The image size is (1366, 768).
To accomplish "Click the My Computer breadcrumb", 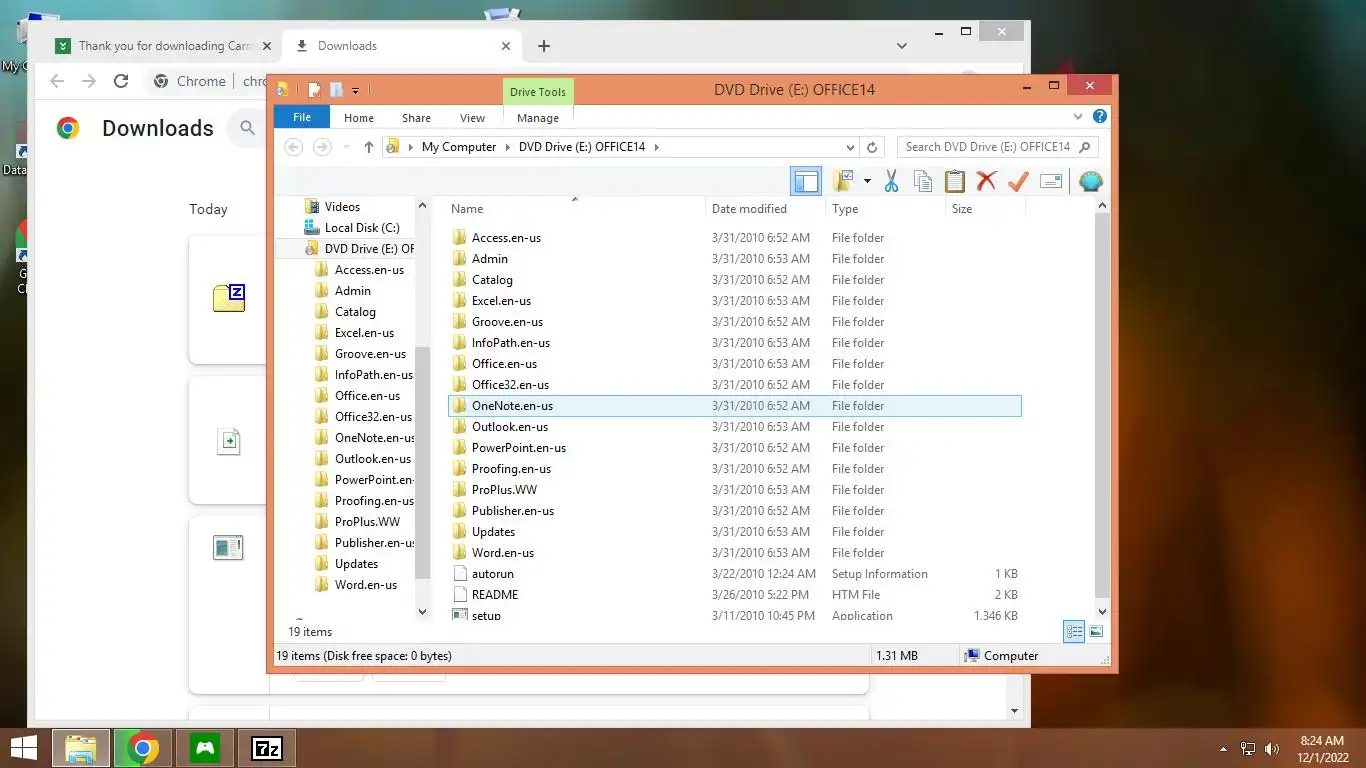I will (459, 147).
